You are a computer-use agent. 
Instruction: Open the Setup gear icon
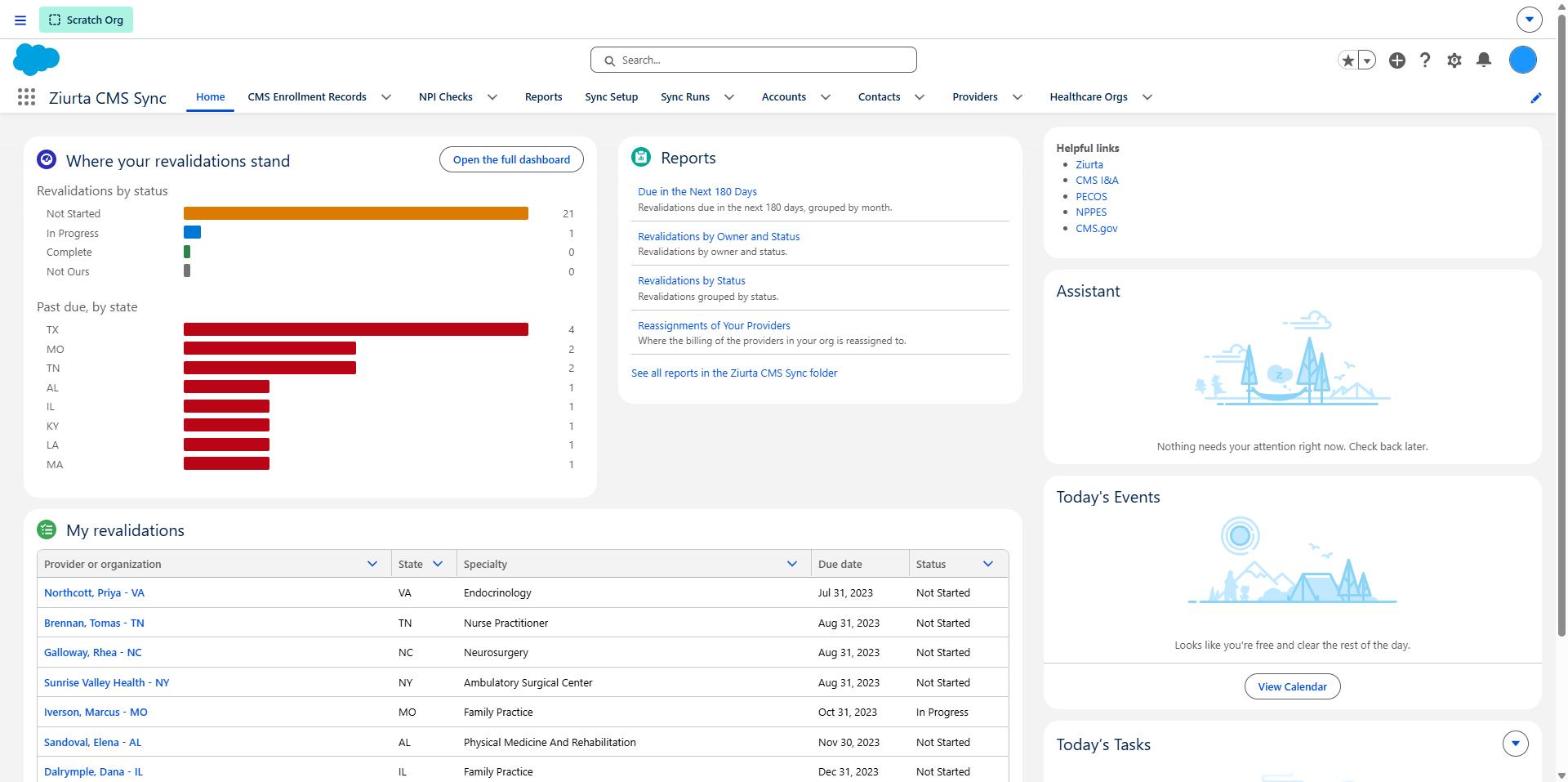pyautogui.click(x=1454, y=60)
